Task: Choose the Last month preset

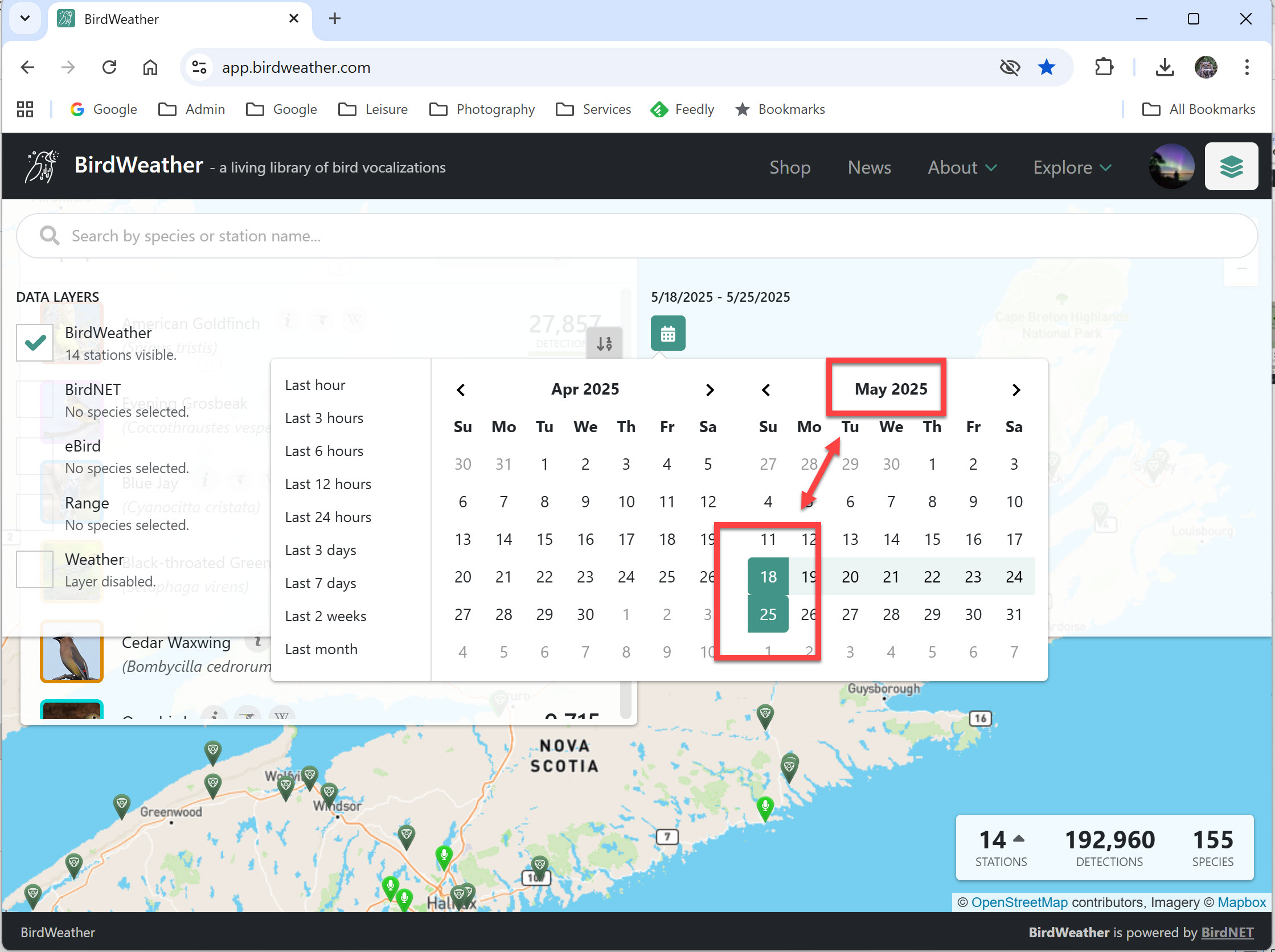Action: pyautogui.click(x=321, y=650)
